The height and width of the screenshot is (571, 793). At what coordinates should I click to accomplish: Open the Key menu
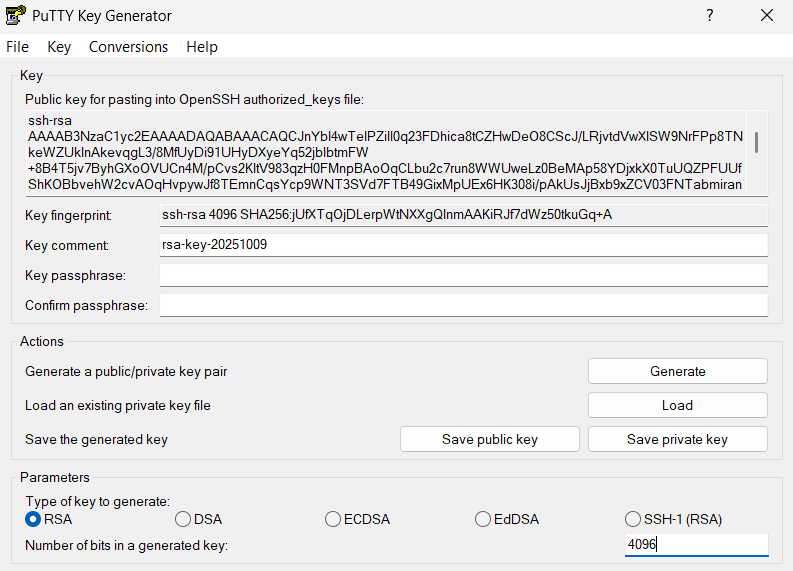click(59, 47)
